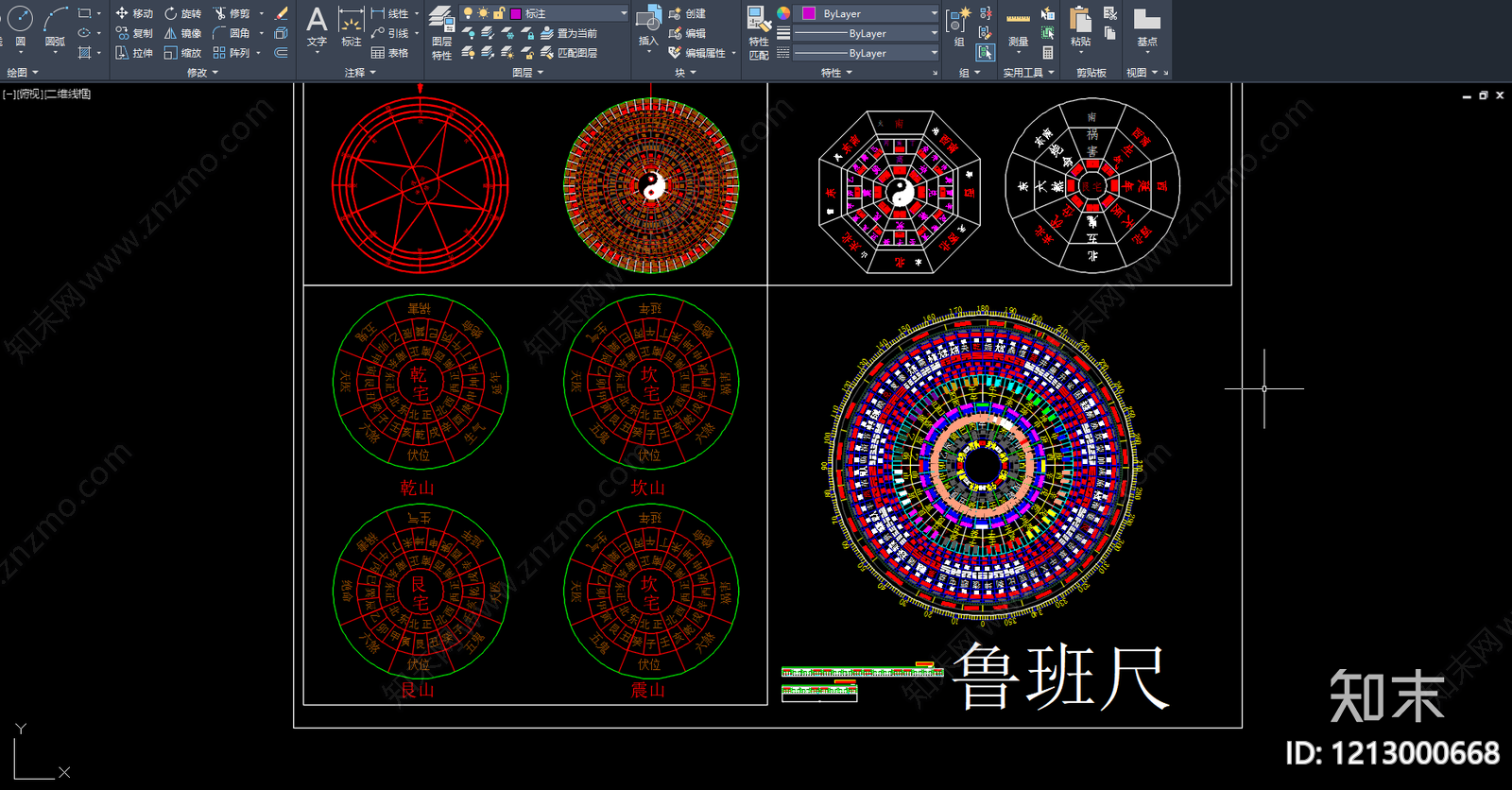Open Layer Properties (图层特性) manager
Screen dimensions: 1512x790
[x=441, y=32]
